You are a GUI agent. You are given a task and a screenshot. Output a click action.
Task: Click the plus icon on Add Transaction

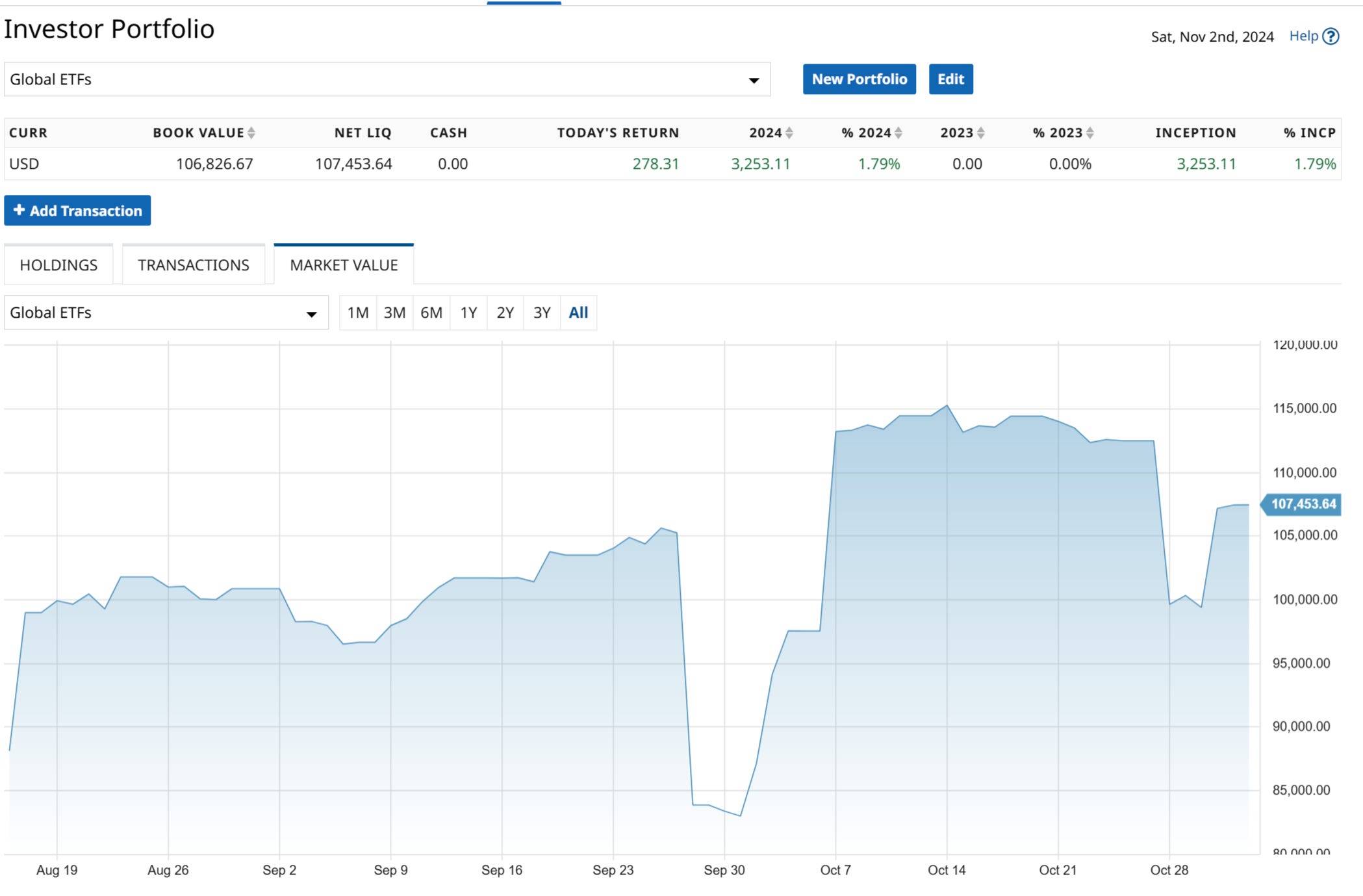tap(19, 210)
